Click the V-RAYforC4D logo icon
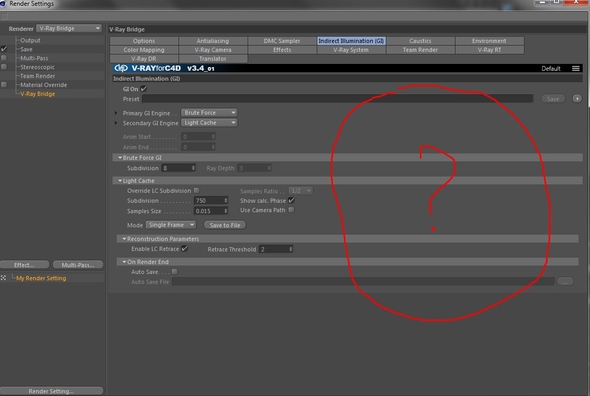The height and width of the screenshot is (396, 590). [121, 68]
